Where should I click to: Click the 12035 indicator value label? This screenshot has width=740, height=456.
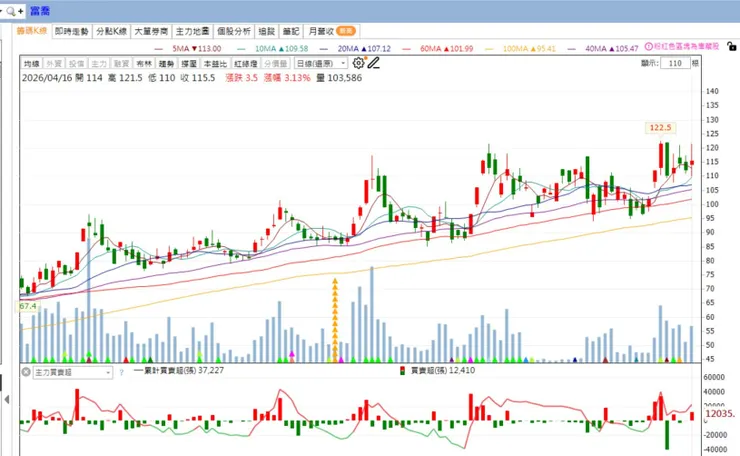point(720,414)
